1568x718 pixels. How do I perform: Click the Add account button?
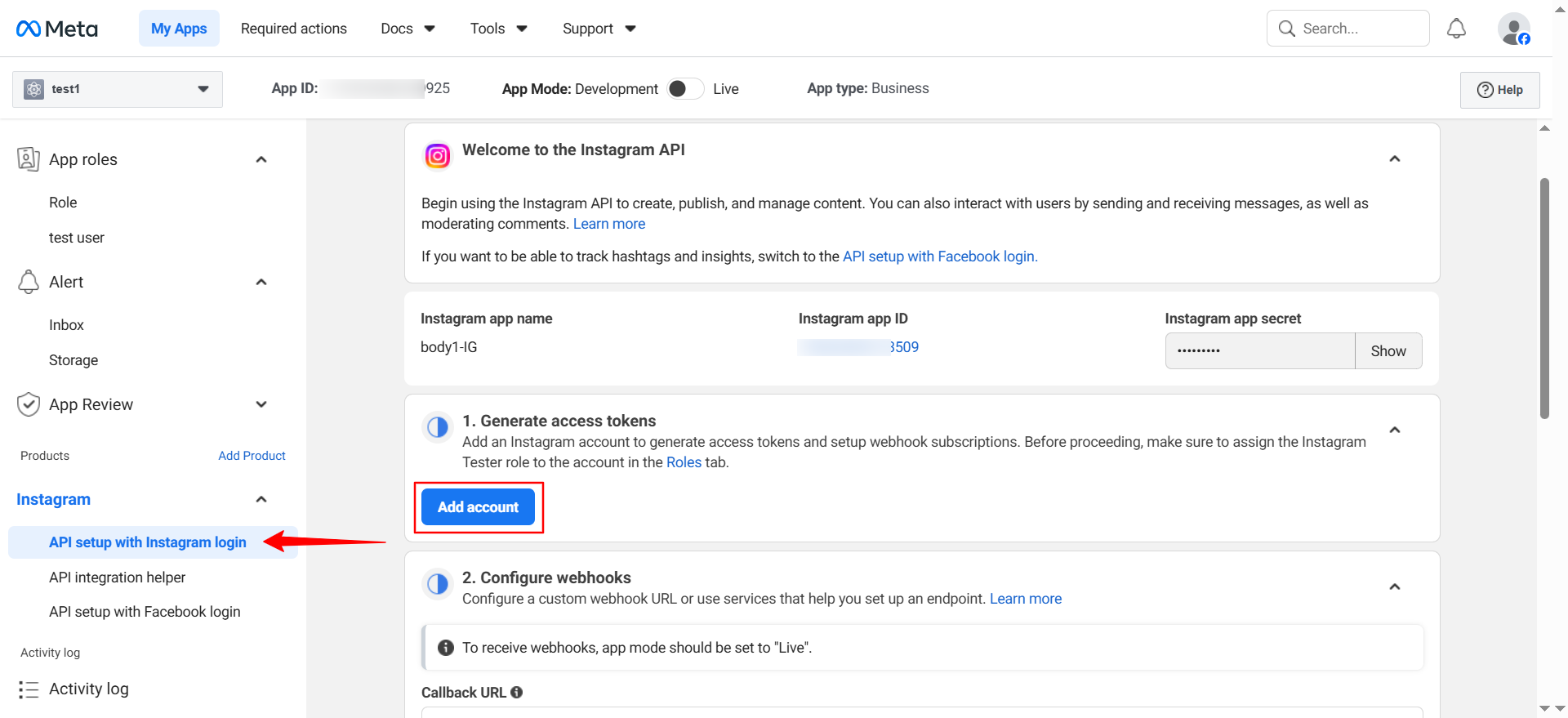click(x=478, y=507)
